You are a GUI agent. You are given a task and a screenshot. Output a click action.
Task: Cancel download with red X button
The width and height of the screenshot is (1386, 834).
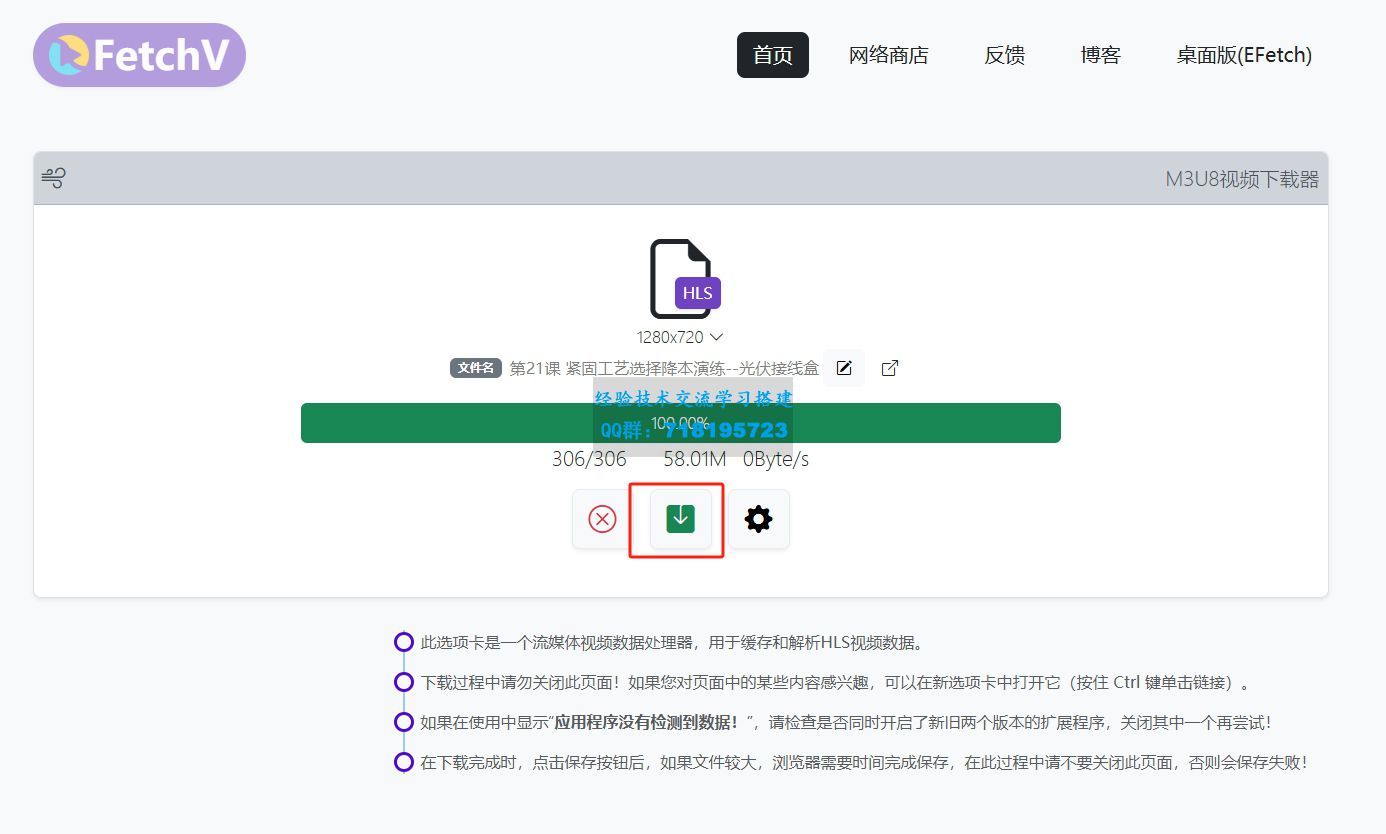point(602,519)
